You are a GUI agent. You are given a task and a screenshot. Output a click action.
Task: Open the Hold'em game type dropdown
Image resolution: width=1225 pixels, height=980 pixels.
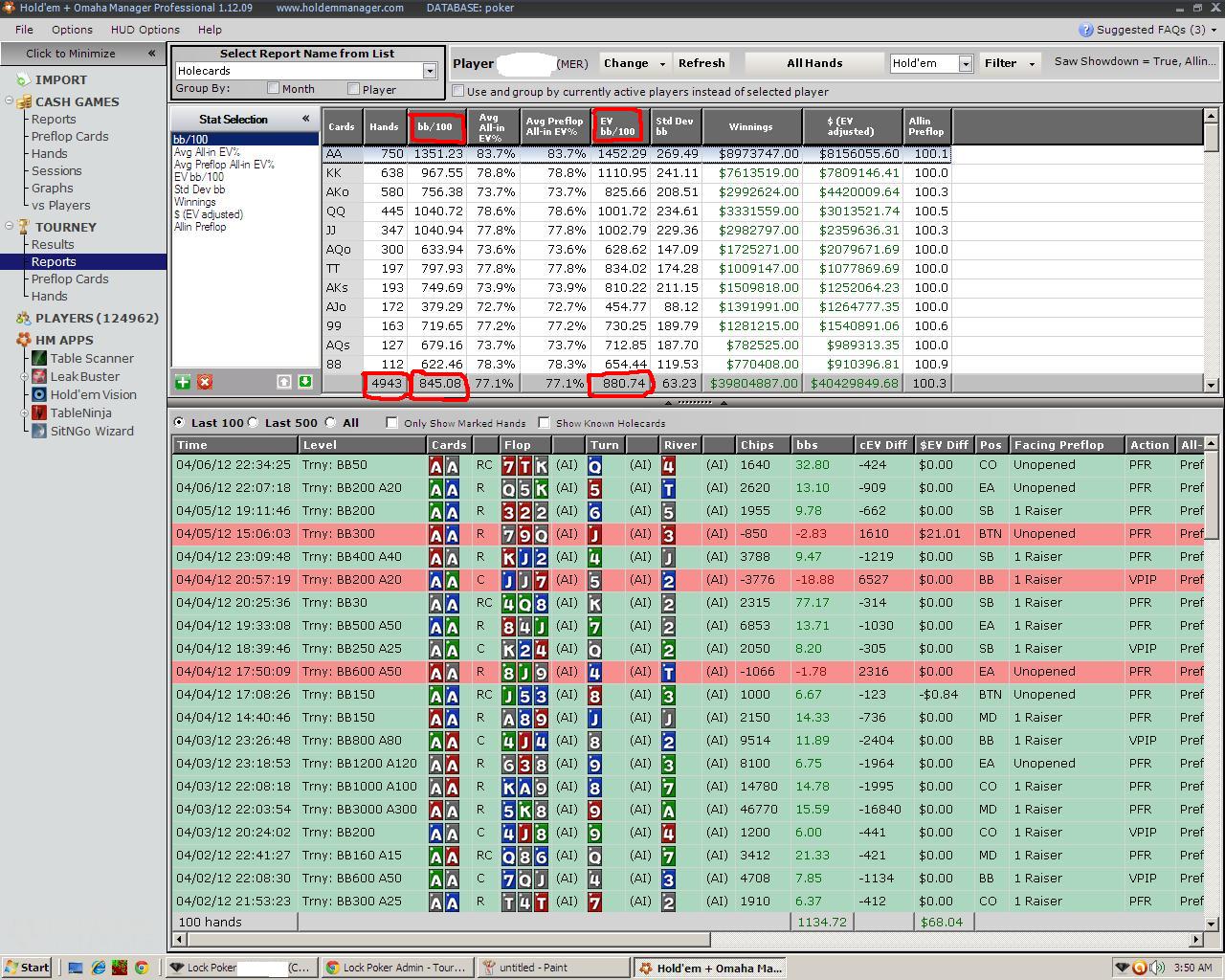(966, 63)
